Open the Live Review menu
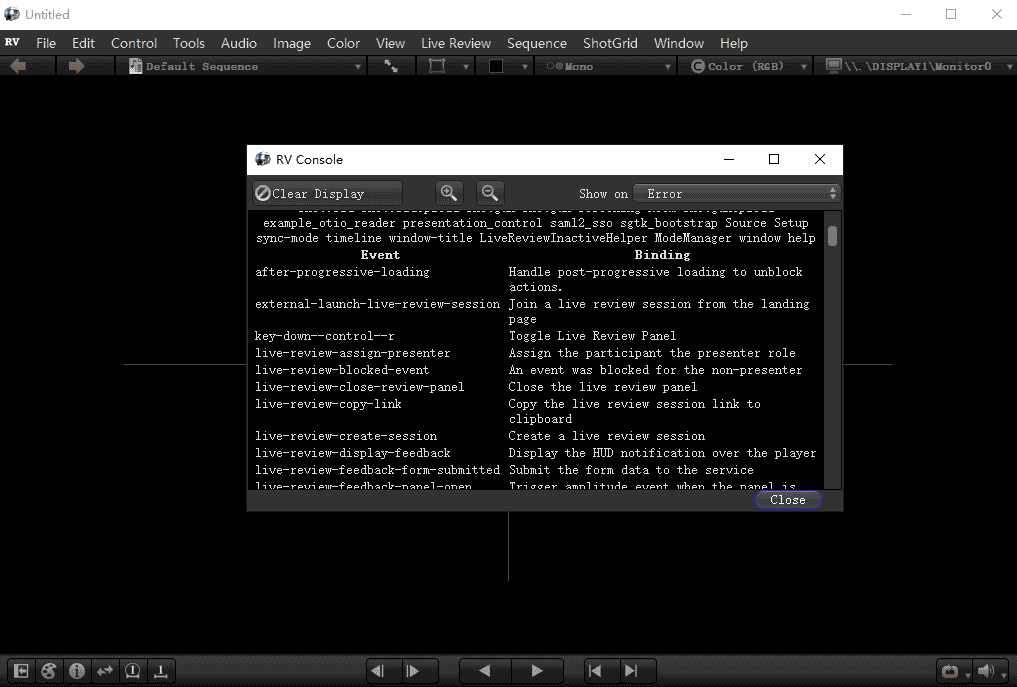 (456, 43)
